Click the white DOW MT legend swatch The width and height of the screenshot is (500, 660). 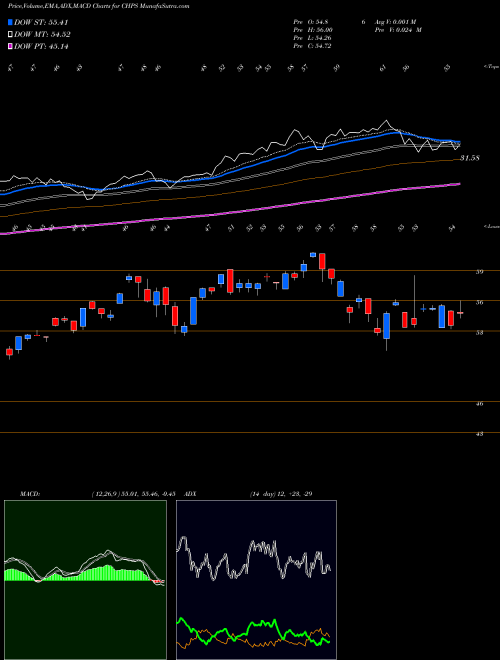[11, 35]
